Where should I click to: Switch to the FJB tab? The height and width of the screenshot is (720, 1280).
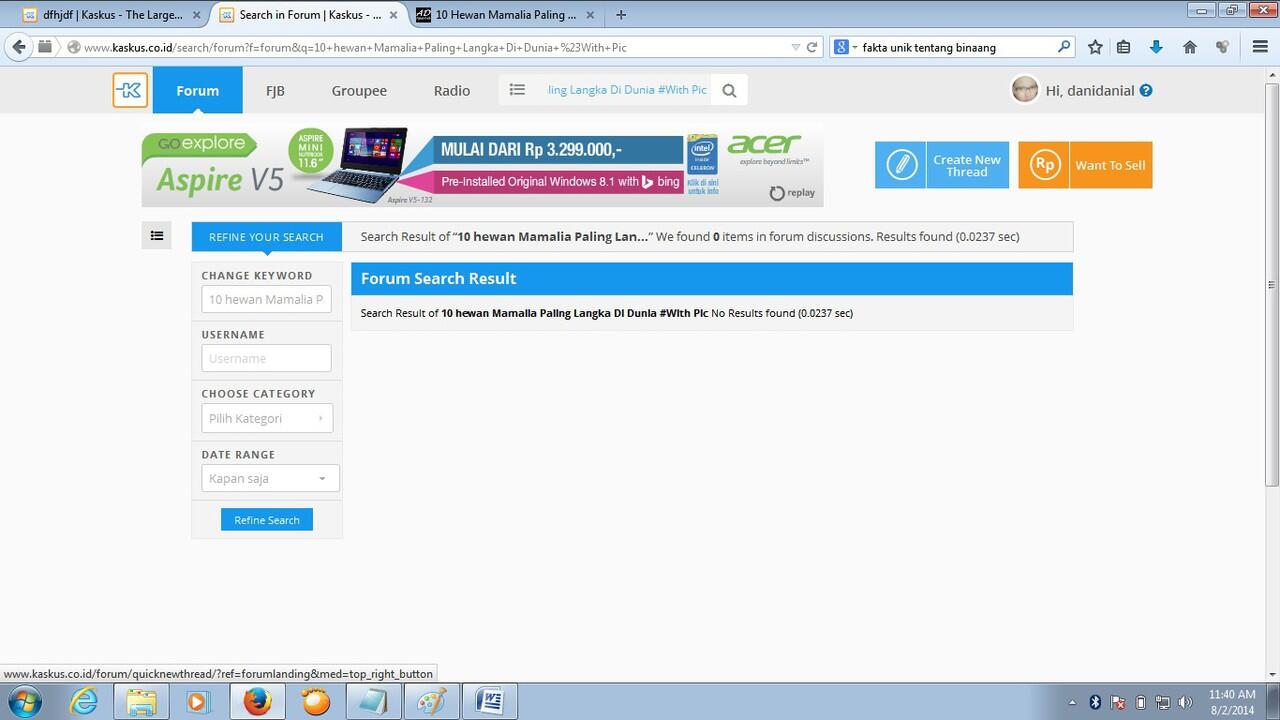(x=275, y=90)
